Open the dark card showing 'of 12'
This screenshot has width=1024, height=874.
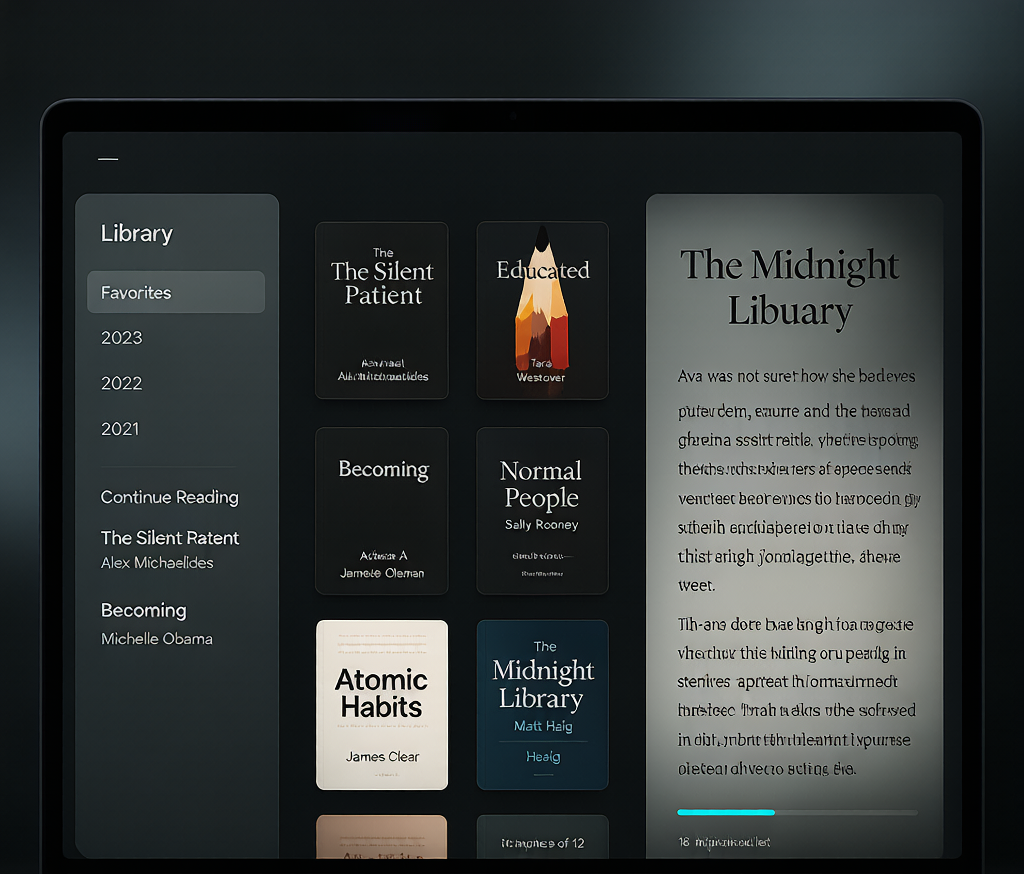point(542,837)
